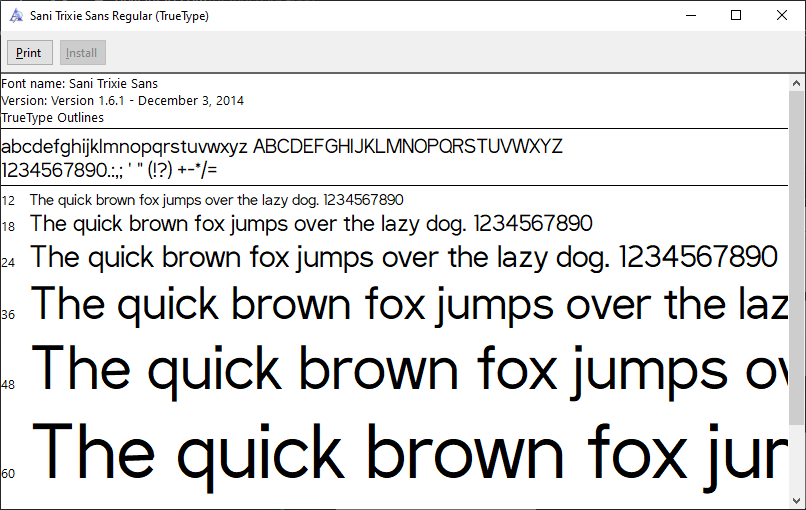Click the size label '36'

[x=8, y=315]
